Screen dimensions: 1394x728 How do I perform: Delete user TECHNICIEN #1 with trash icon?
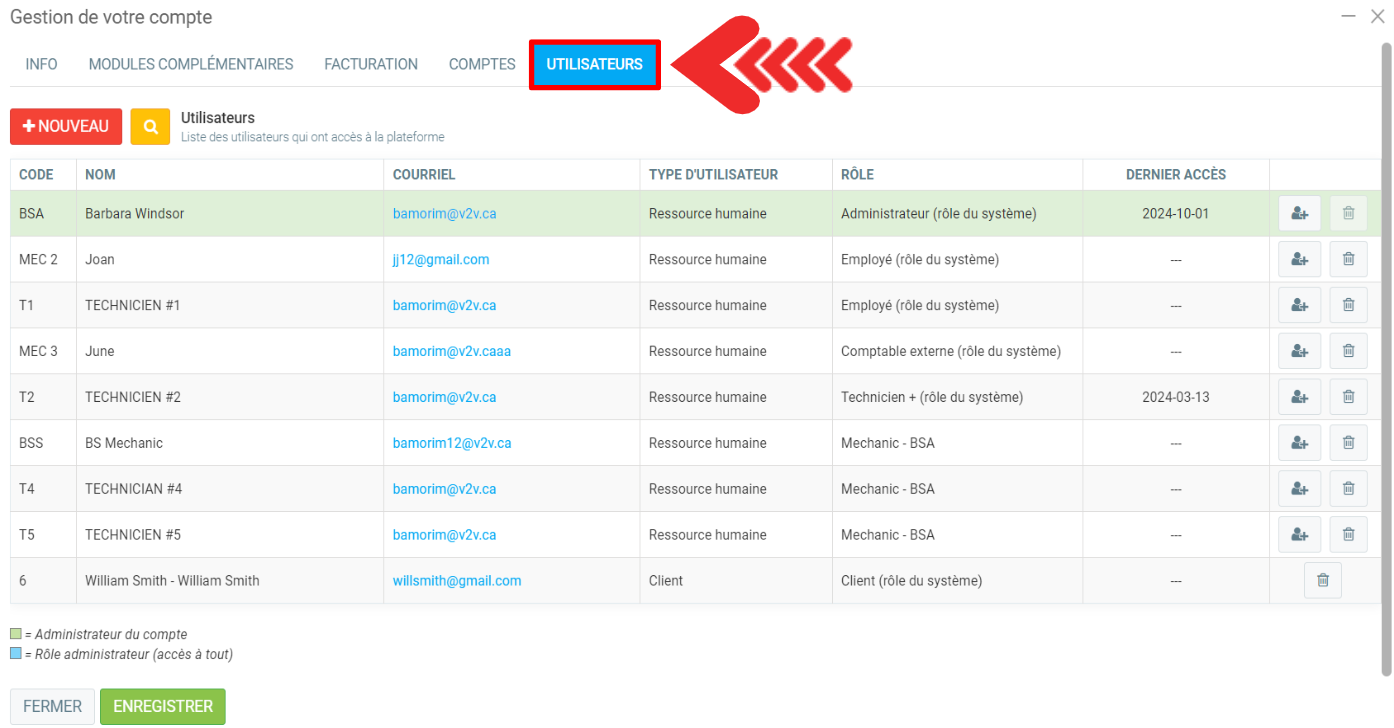click(x=1347, y=306)
